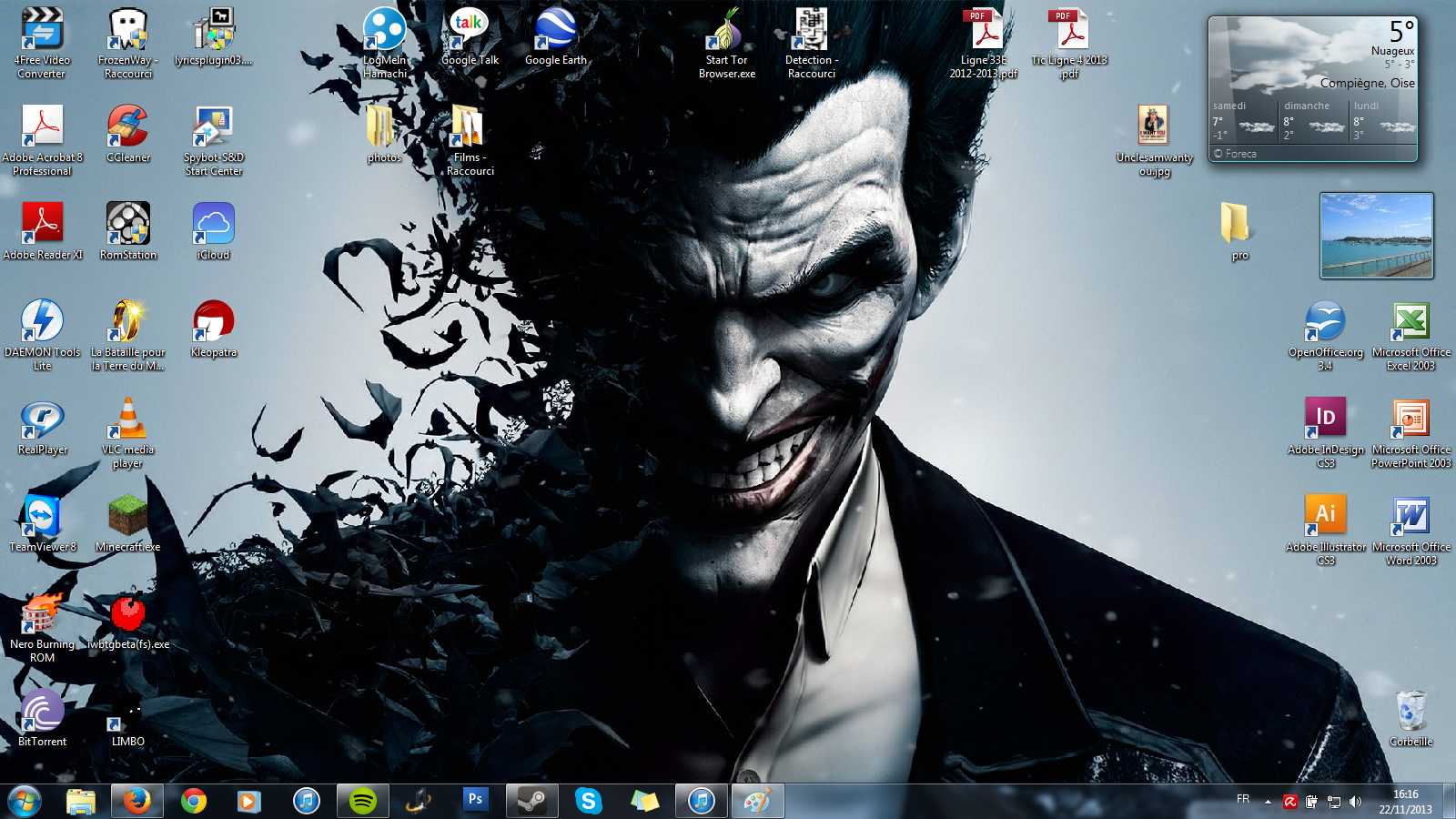1456x819 pixels.
Task: Click the FR language indicator
Action: 1243,799
